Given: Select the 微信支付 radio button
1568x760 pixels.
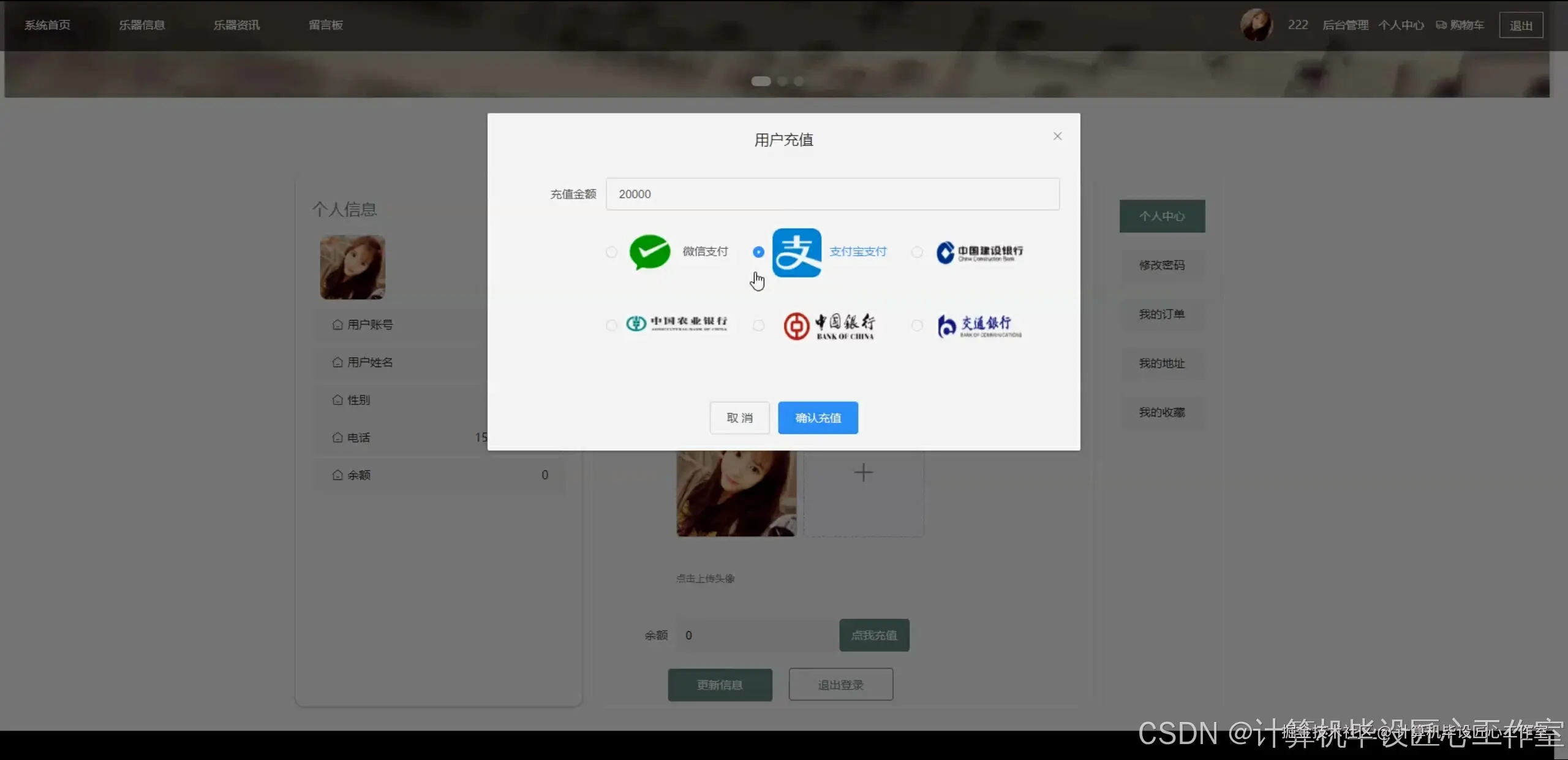Looking at the screenshot, I should tap(611, 252).
